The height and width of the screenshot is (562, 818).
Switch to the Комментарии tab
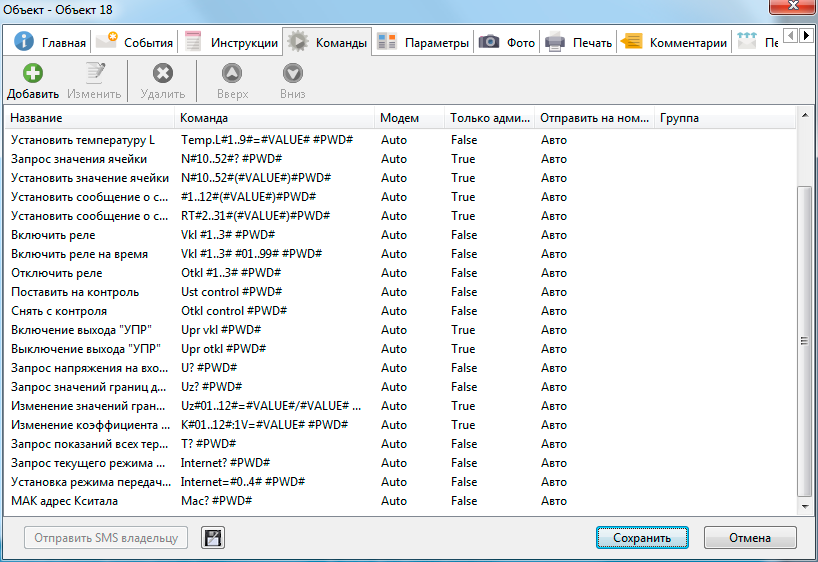click(x=673, y=42)
